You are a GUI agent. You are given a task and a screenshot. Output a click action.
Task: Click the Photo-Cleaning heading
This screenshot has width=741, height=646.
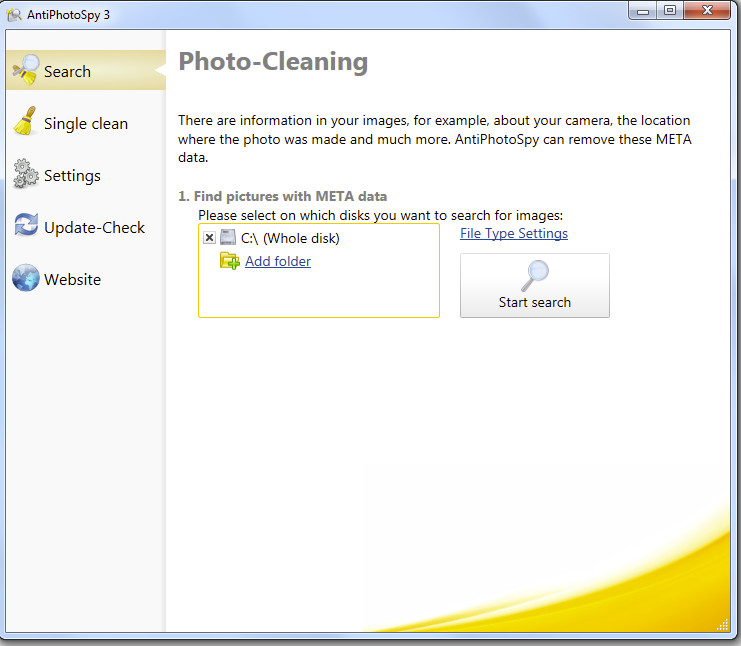[273, 62]
